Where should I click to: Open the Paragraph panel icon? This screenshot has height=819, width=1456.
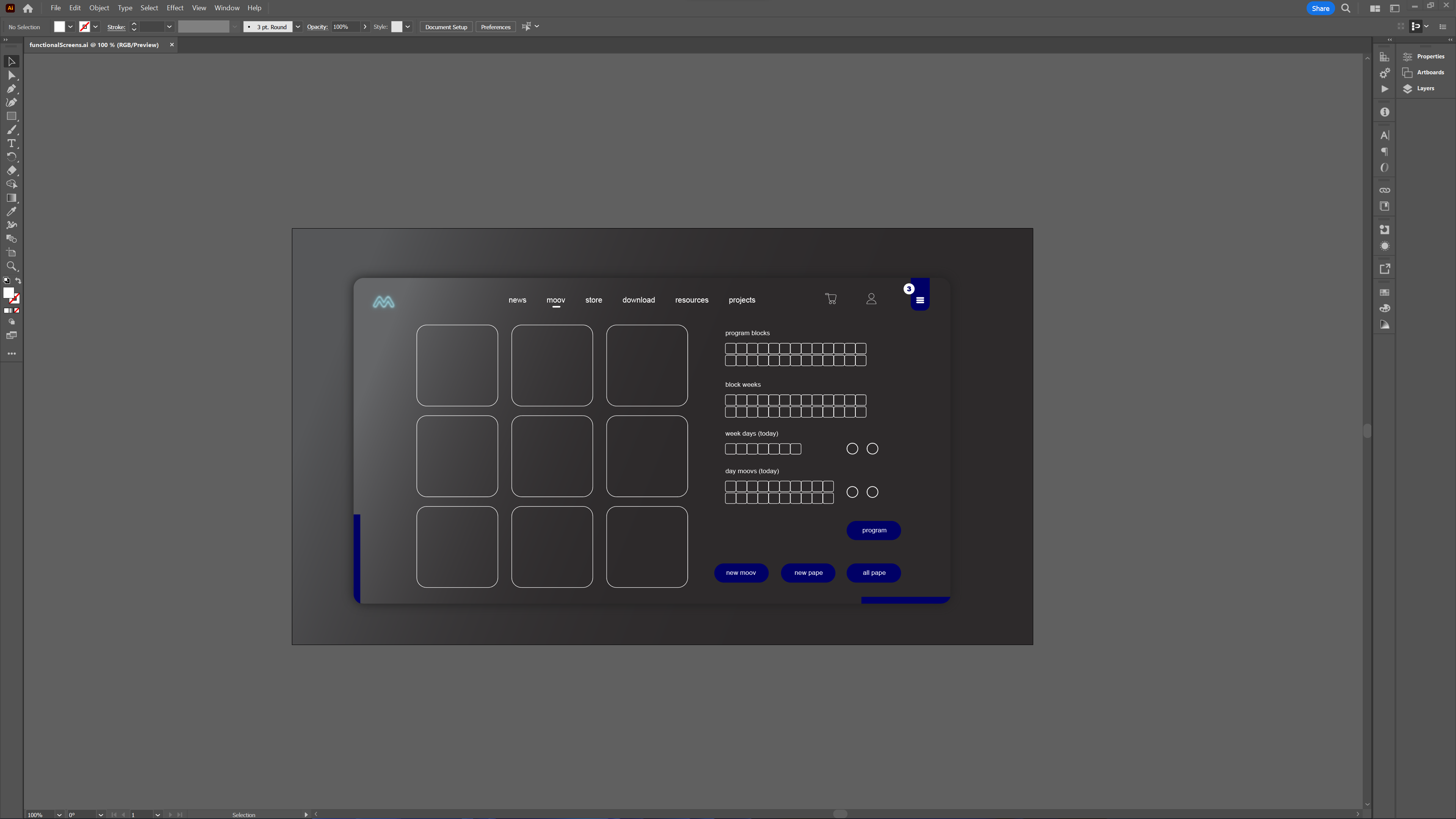pyautogui.click(x=1384, y=152)
